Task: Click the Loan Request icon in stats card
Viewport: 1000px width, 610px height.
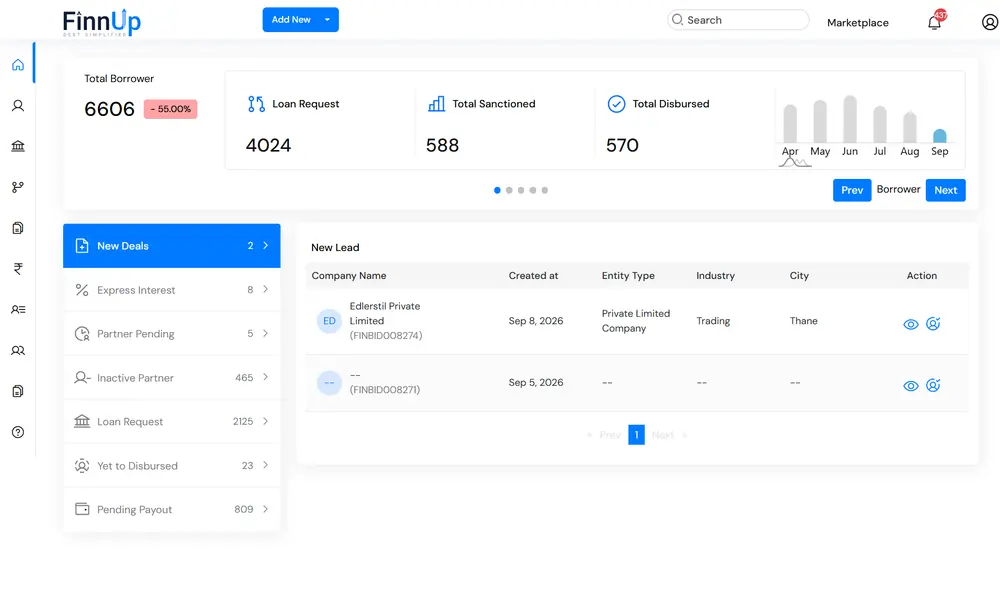Action: tap(256, 104)
